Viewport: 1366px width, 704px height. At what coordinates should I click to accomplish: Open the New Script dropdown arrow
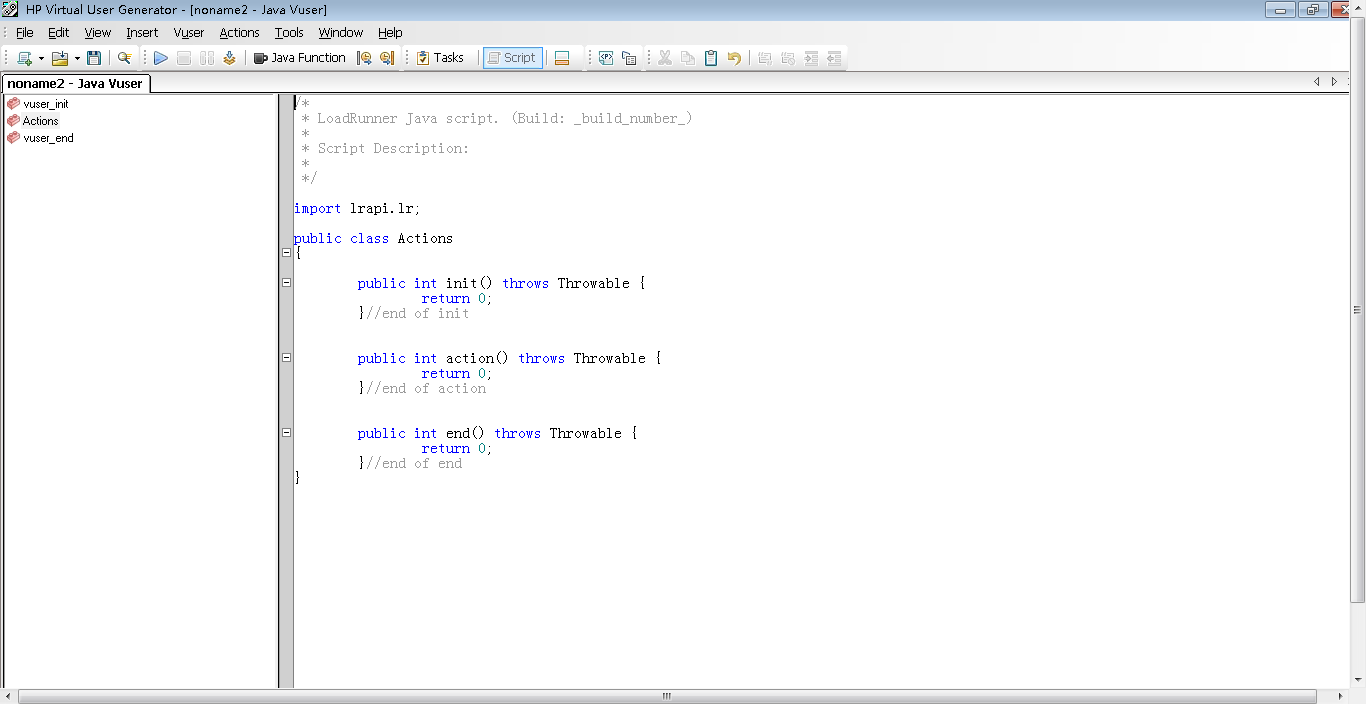41,58
